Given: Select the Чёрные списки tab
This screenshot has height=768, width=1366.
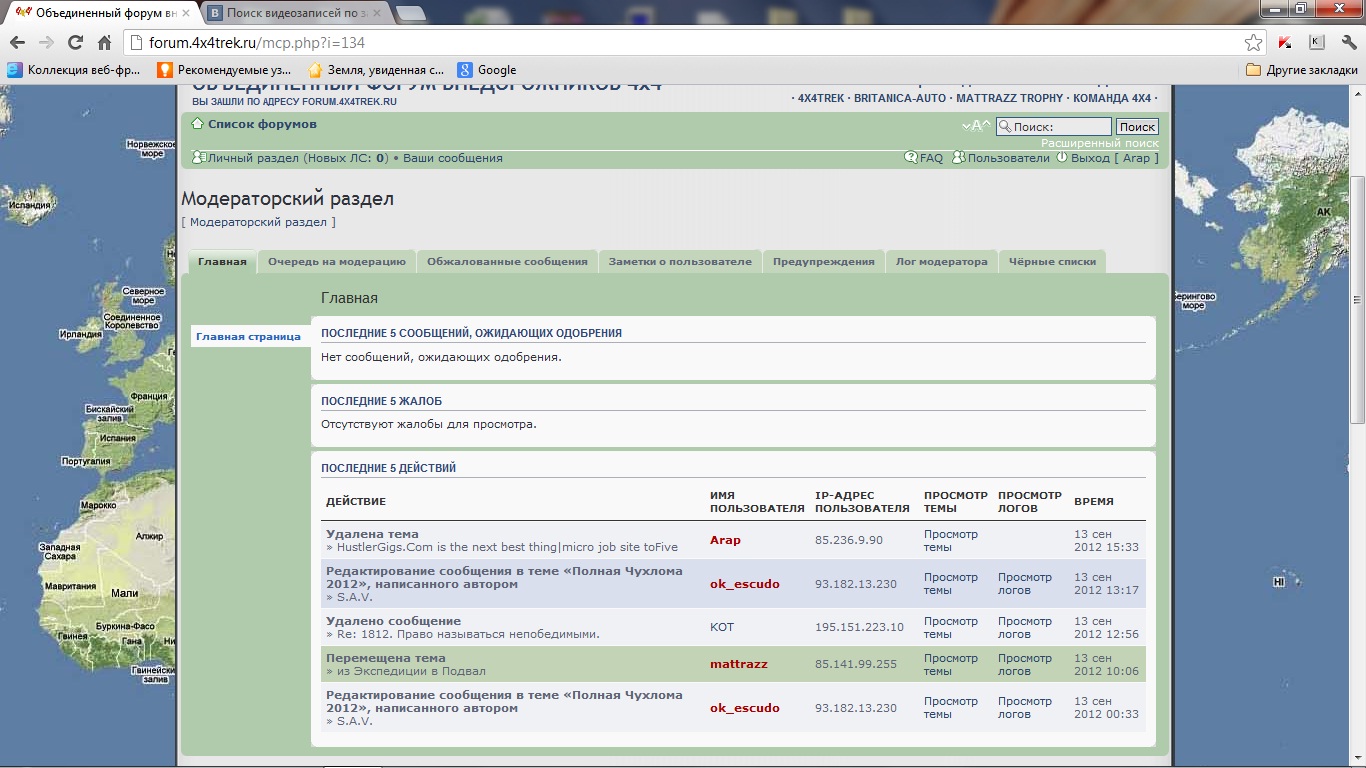Looking at the screenshot, I should click(x=1052, y=262).
